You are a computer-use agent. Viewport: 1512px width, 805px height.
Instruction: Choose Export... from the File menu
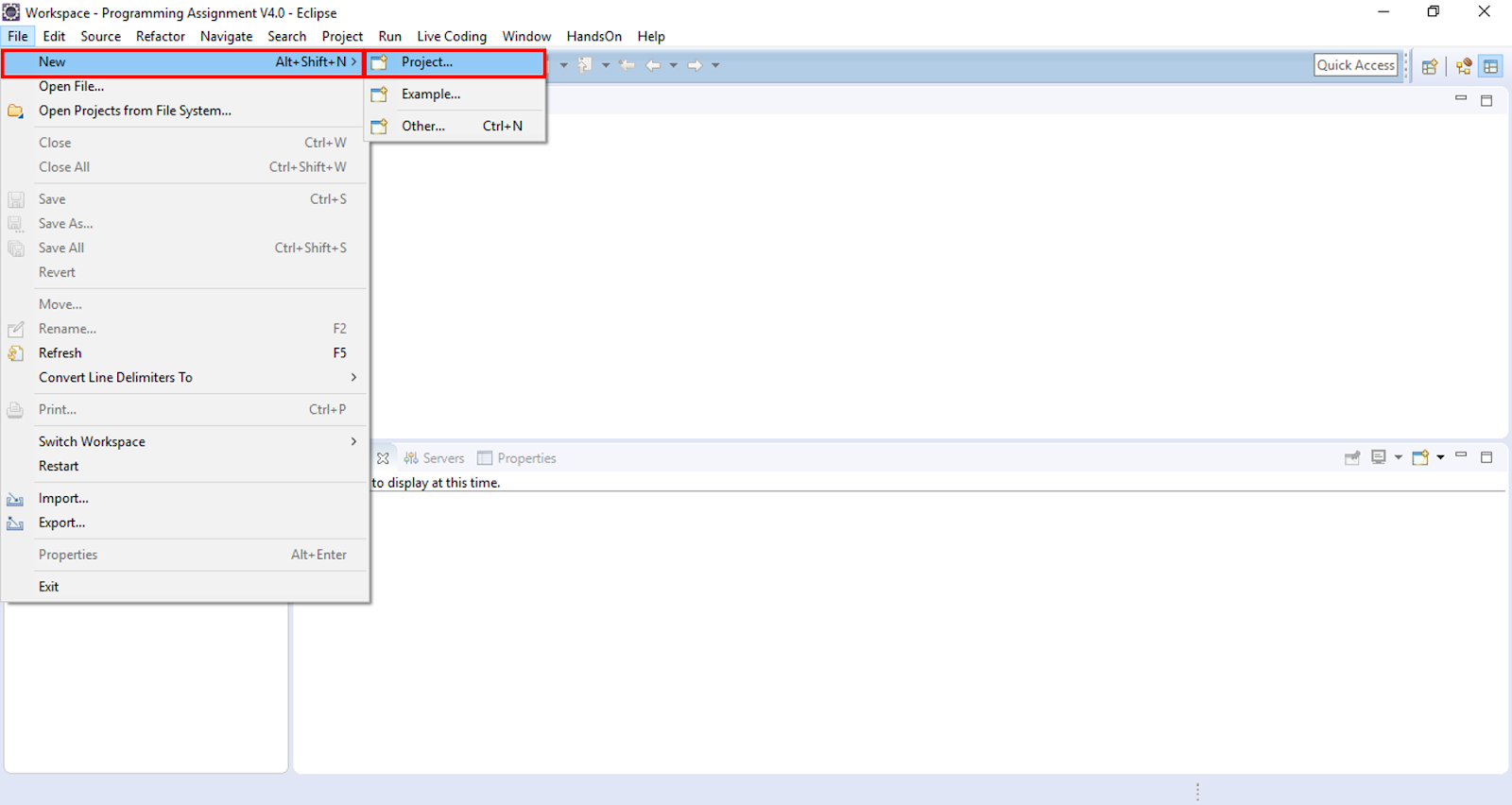tap(185, 522)
